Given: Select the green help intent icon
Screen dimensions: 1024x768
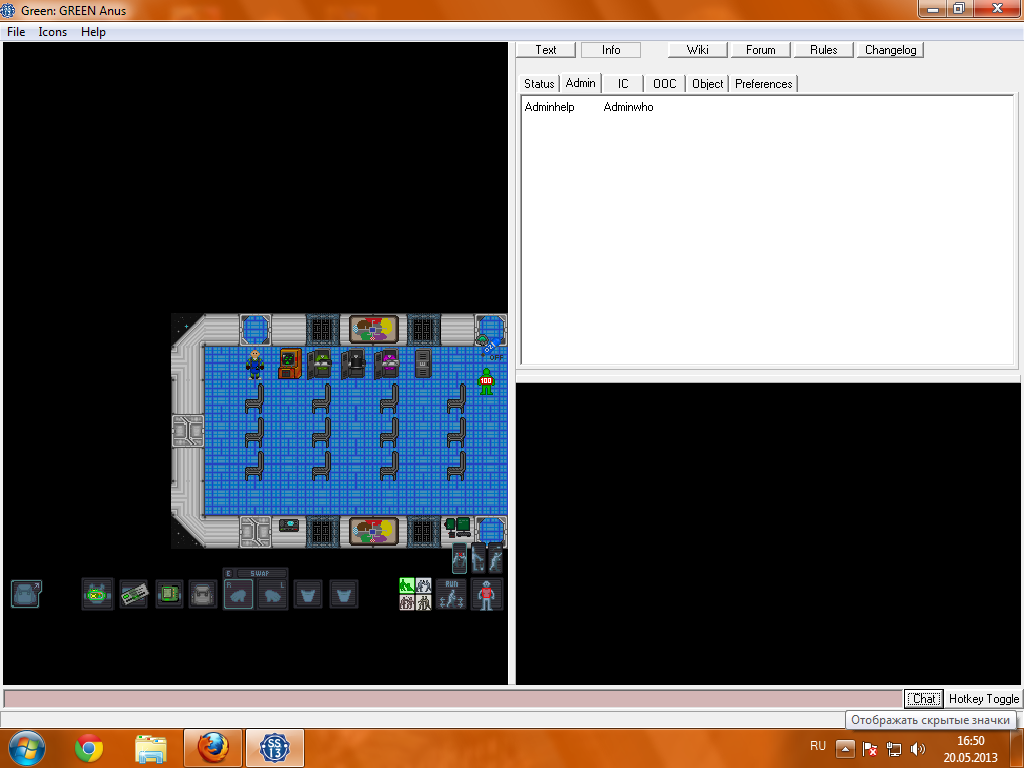Looking at the screenshot, I should tap(406, 585).
